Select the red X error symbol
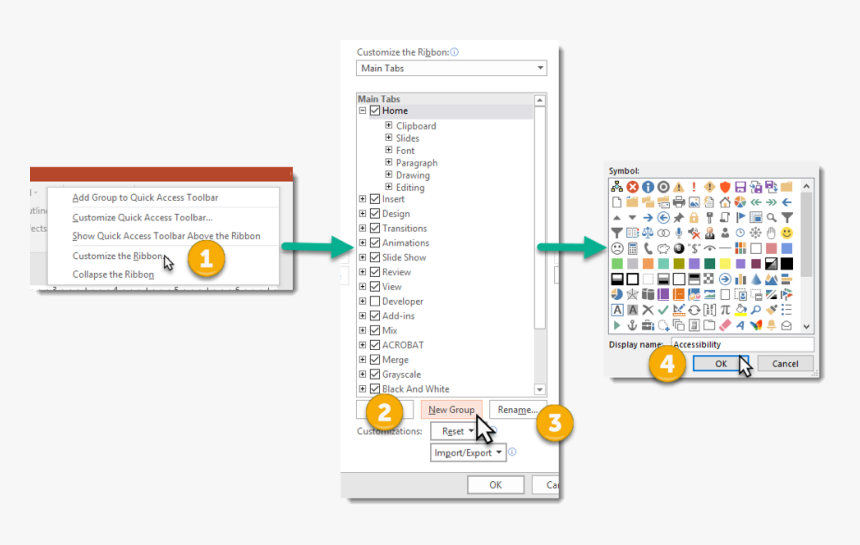 tap(632, 187)
